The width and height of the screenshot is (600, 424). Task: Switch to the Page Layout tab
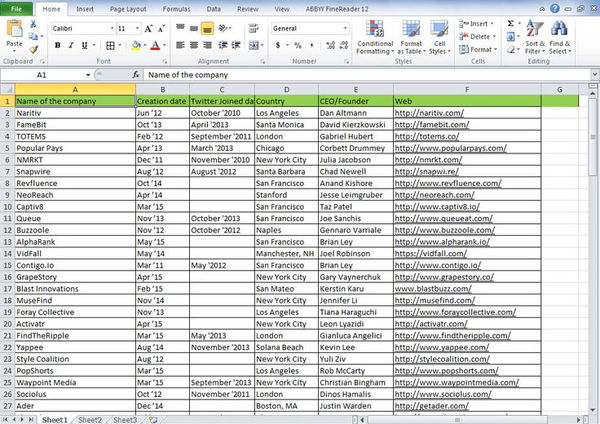pyautogui.click(x=128, y=9)
